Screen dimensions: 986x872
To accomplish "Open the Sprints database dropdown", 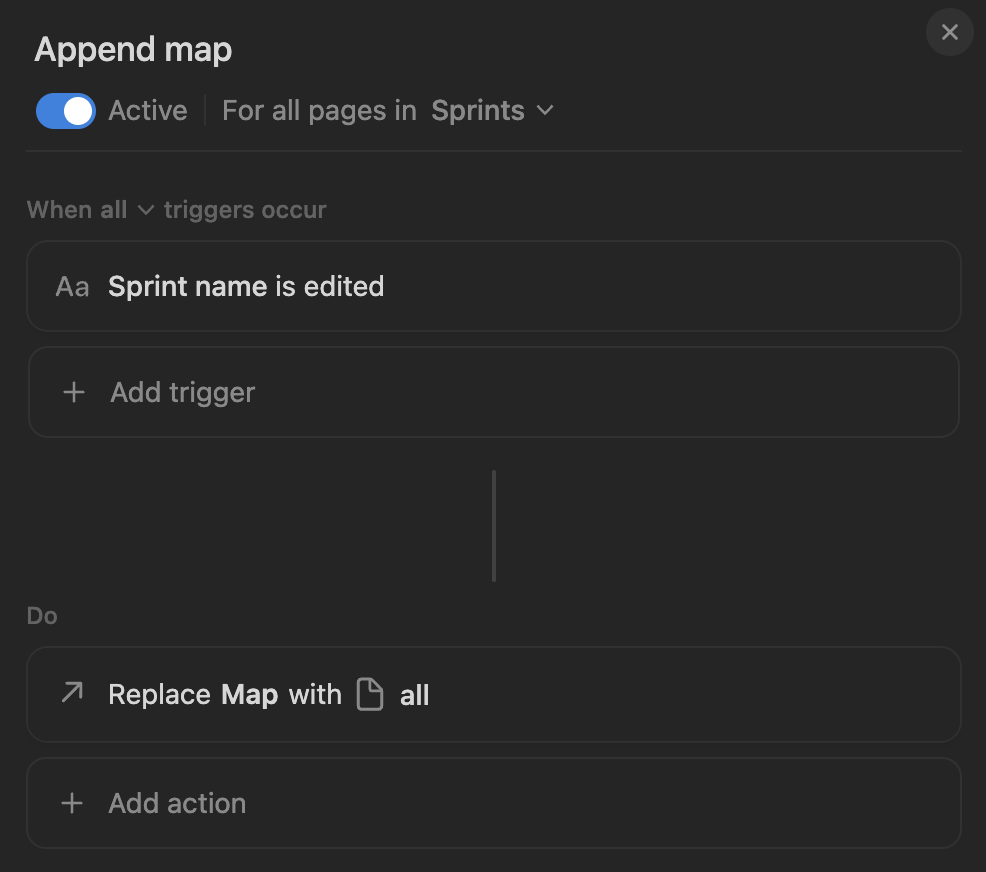I will (x=492, y=111).
